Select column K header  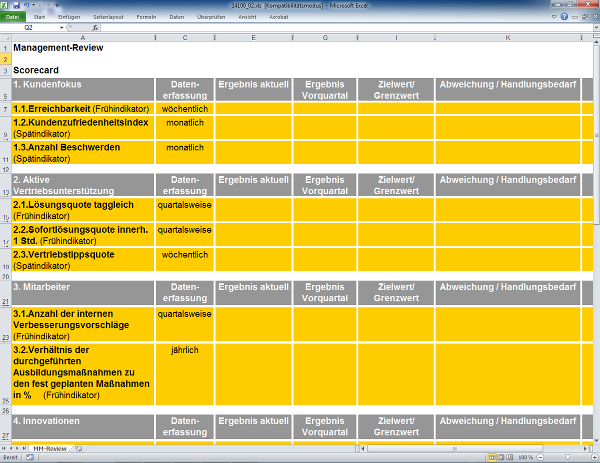point(507,38)
